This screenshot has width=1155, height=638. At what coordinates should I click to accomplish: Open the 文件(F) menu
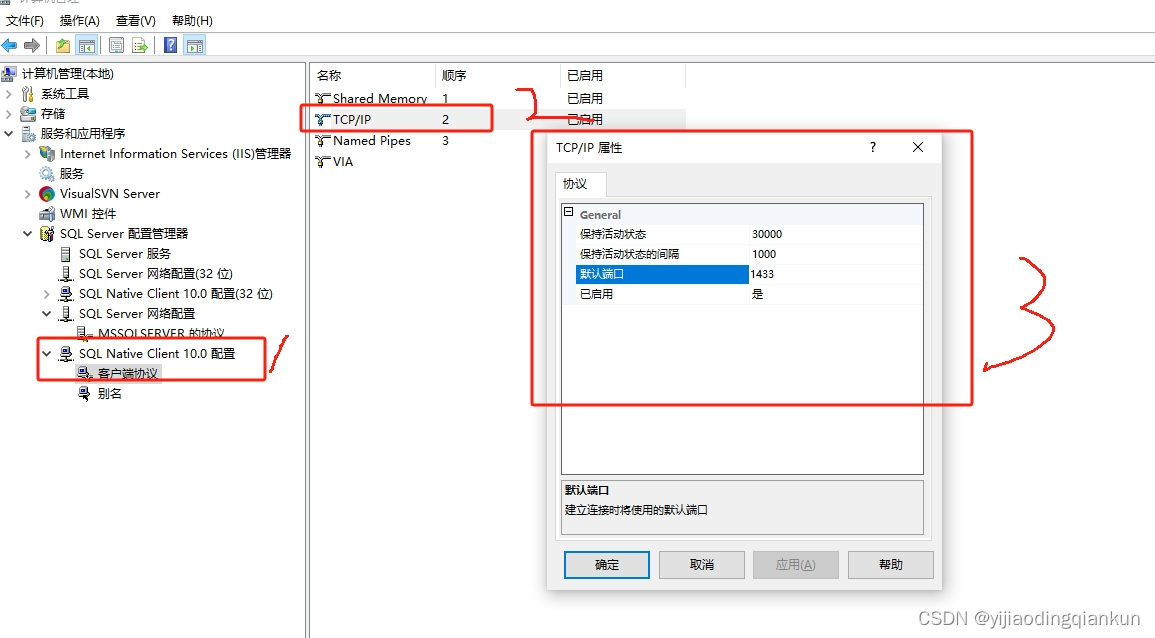tap(25, 21)
